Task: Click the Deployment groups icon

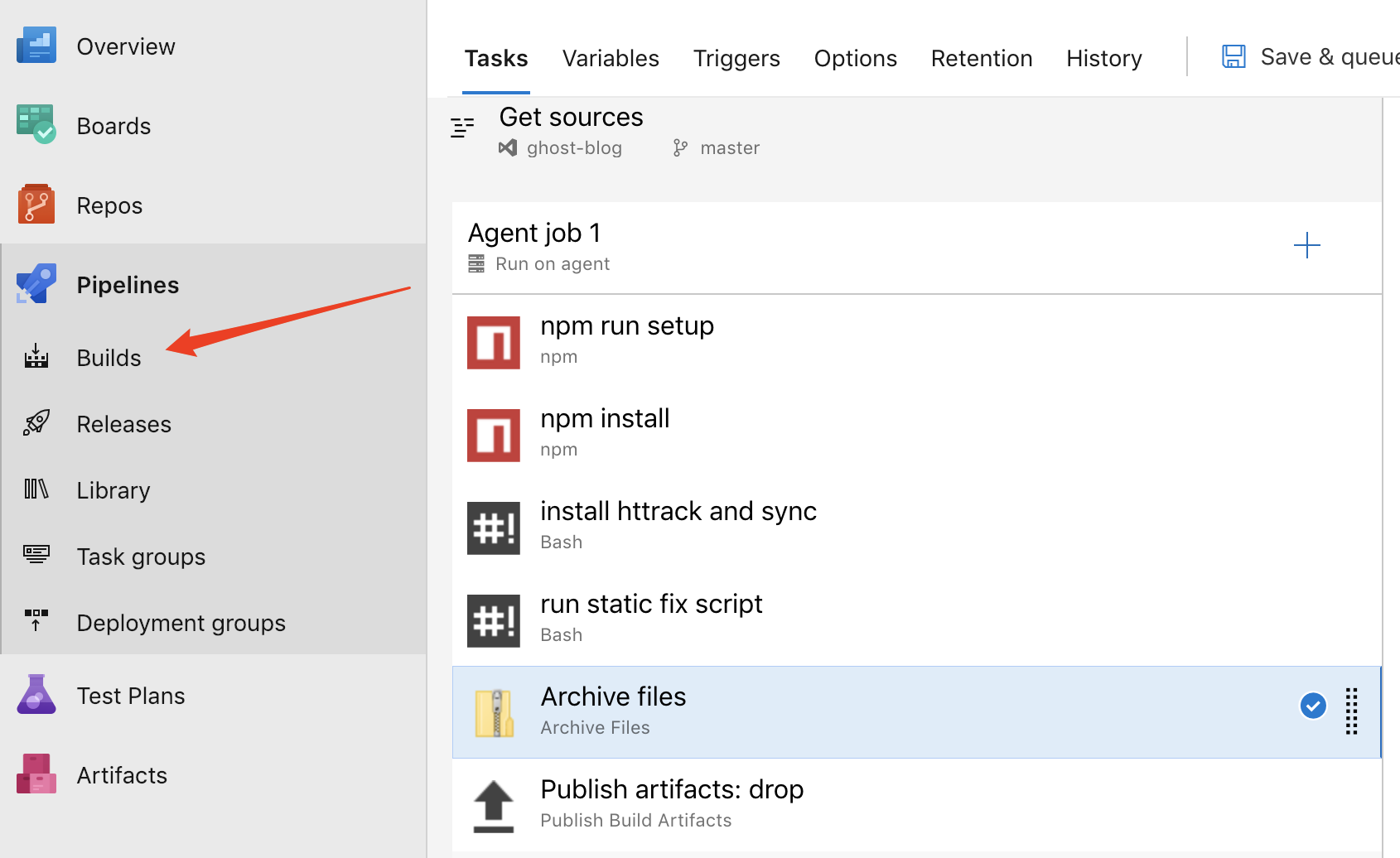Action: 36,620
